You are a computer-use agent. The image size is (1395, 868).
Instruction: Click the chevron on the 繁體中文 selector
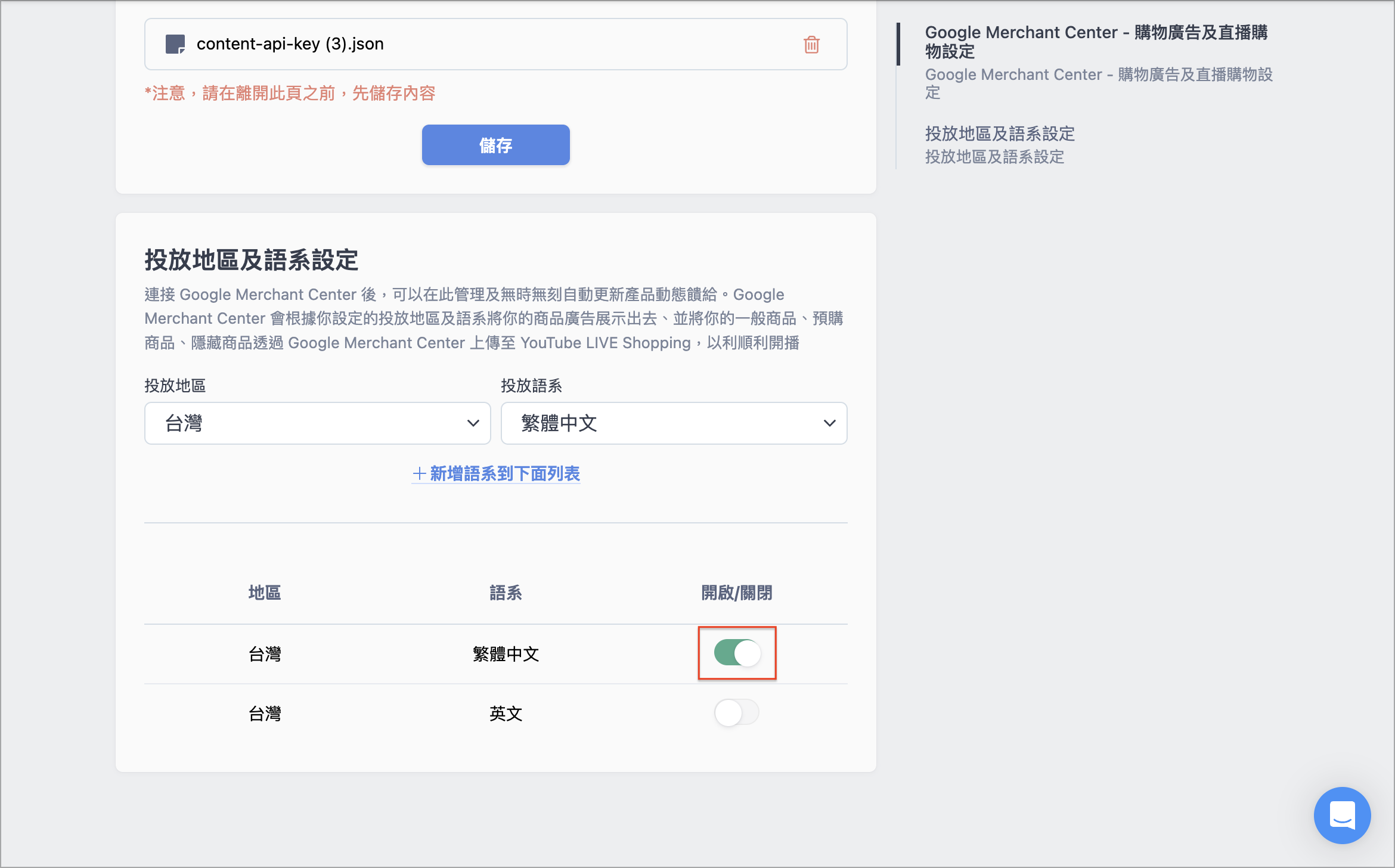pyautogui.click(x=829, y=423)
